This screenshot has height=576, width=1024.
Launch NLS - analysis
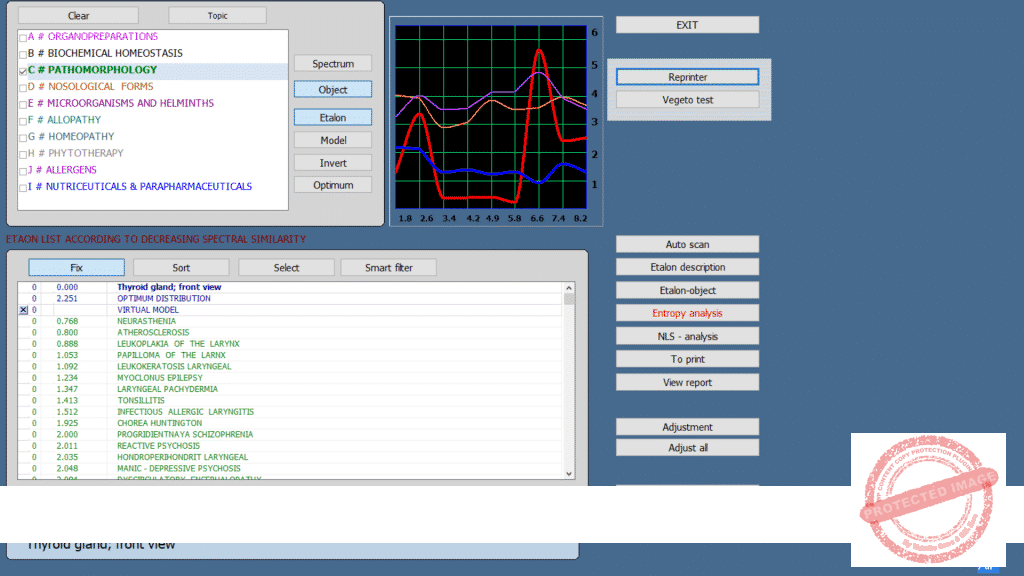tap(687, 336)
